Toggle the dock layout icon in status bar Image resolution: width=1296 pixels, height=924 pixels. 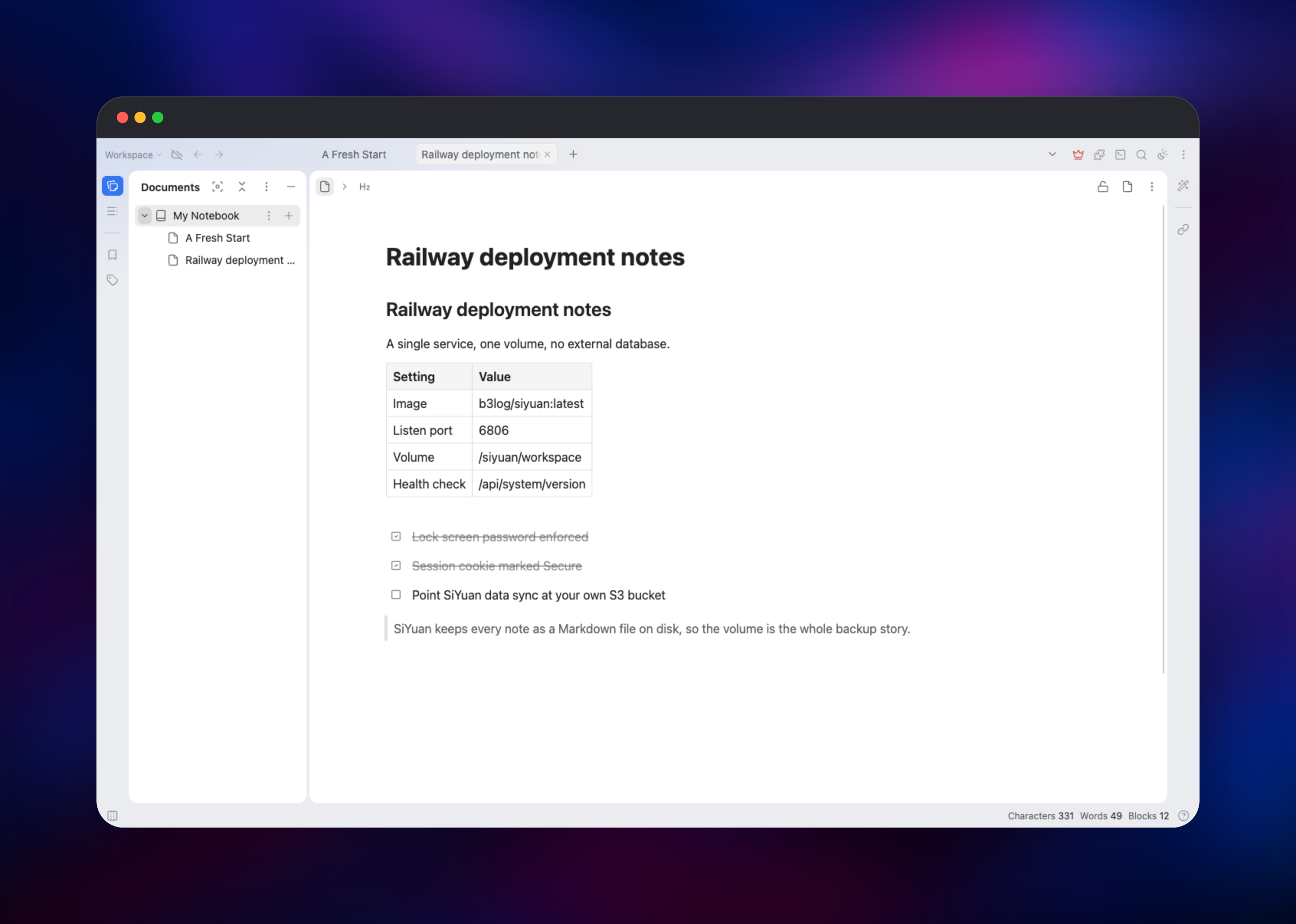coord(113,815)
